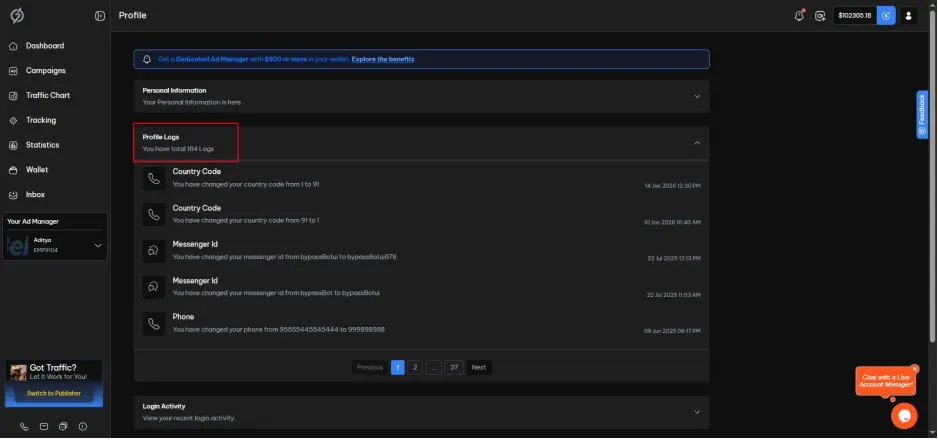Click the 'Profile' page title
938x440 pixels.
[132, 16]
